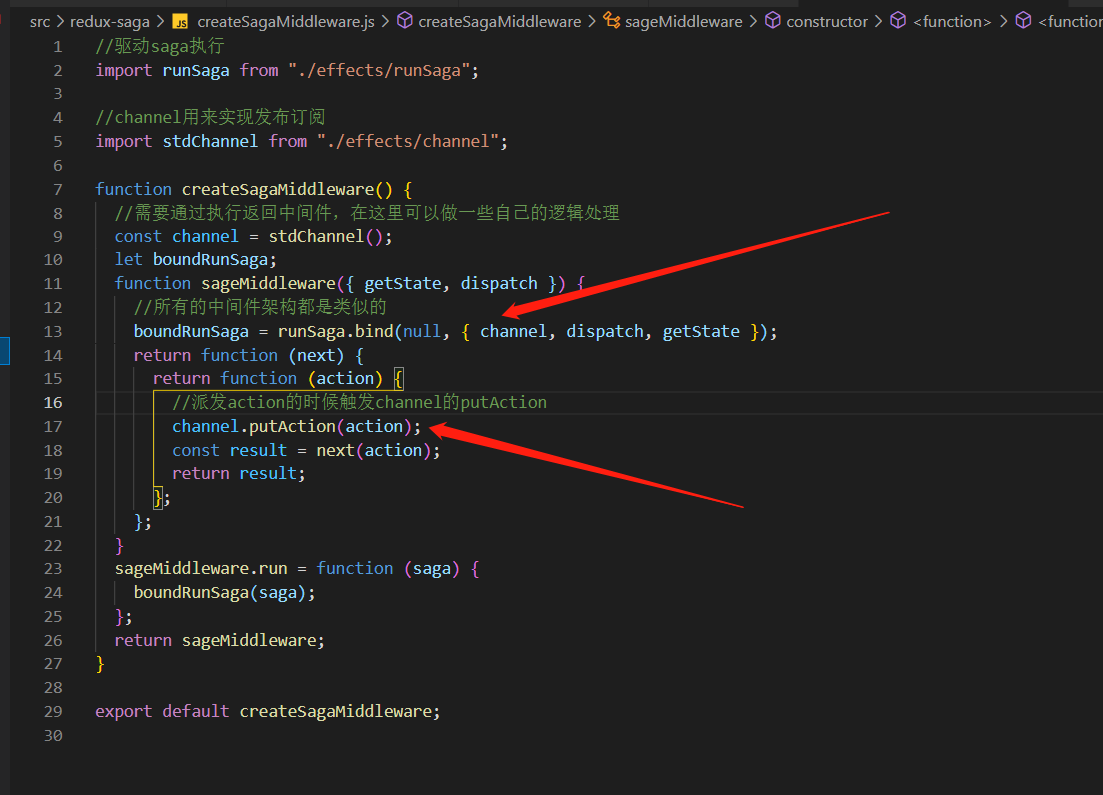Click sageMiddleware function name on line 11
The image size is (1103, 795).
tap(268, 284)
